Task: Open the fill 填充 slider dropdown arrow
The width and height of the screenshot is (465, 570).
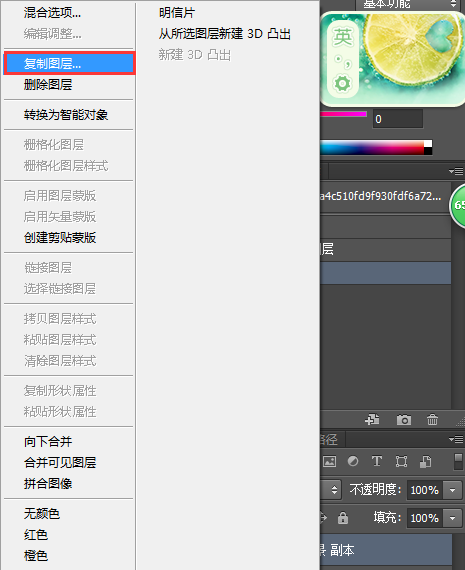Action: click(x=453, y=518)
